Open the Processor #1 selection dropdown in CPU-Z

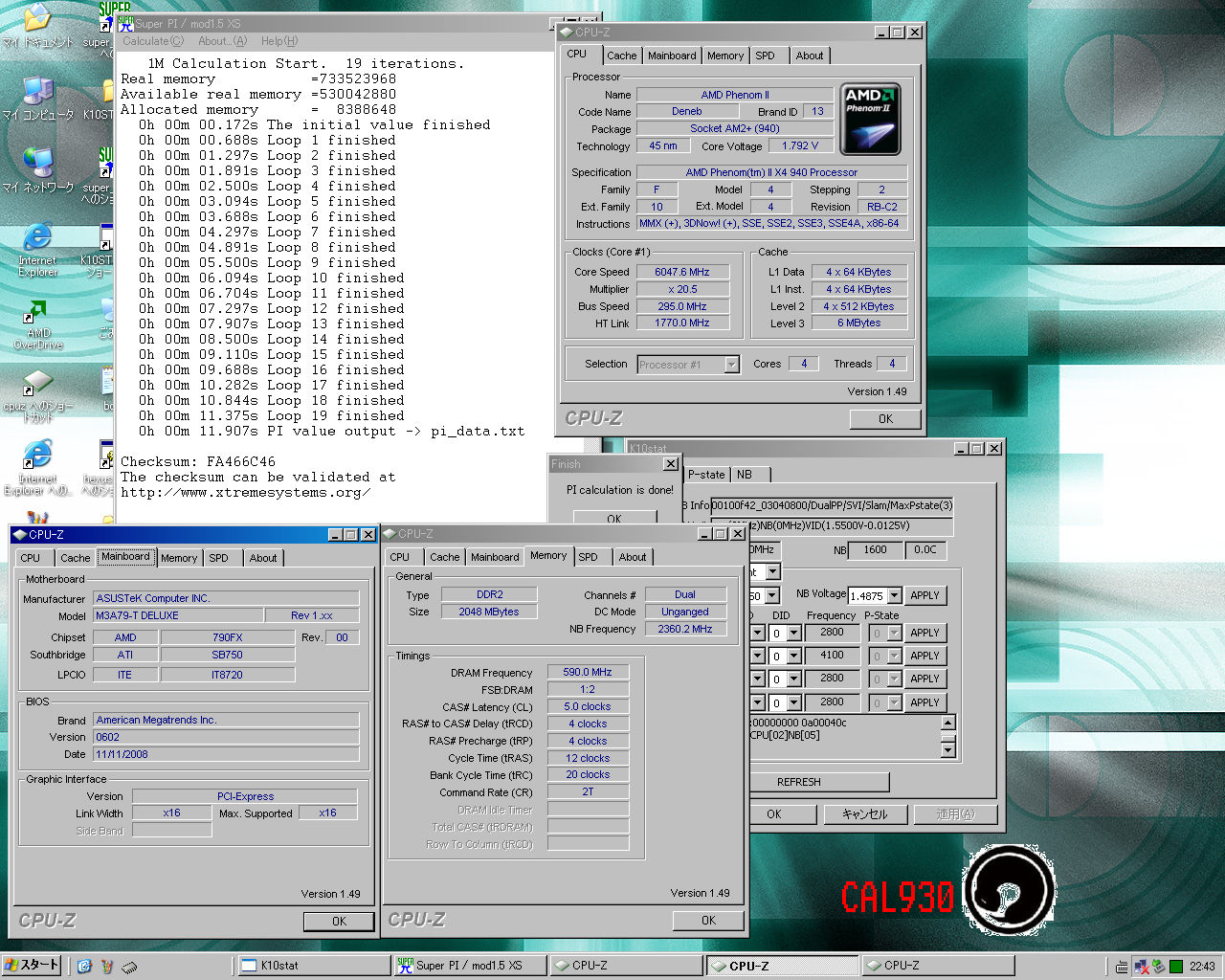[731, 365]
